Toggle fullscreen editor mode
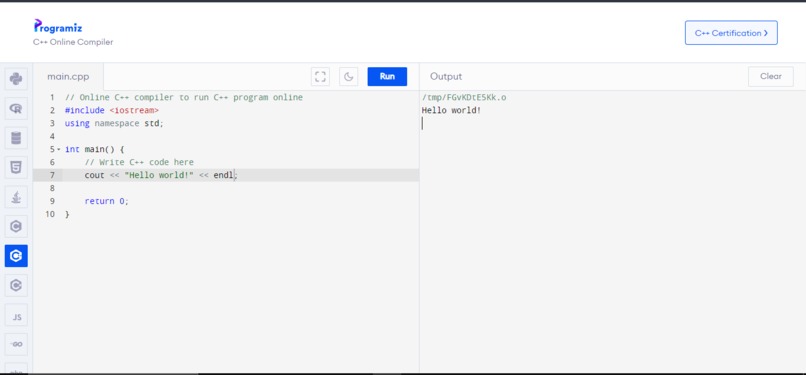 click(x=320, y=77)
